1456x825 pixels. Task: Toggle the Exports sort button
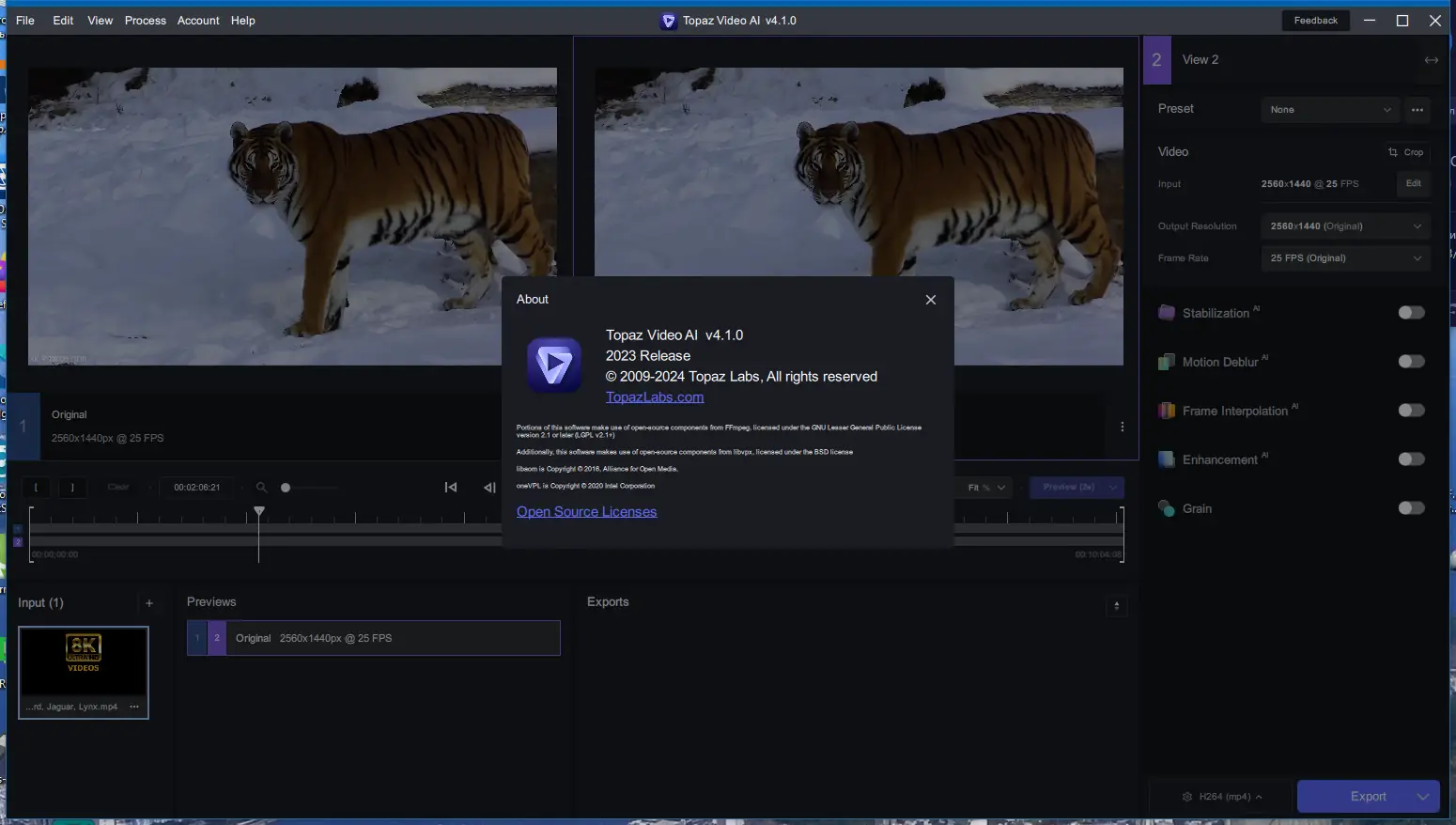click(x=1116, y=606)
